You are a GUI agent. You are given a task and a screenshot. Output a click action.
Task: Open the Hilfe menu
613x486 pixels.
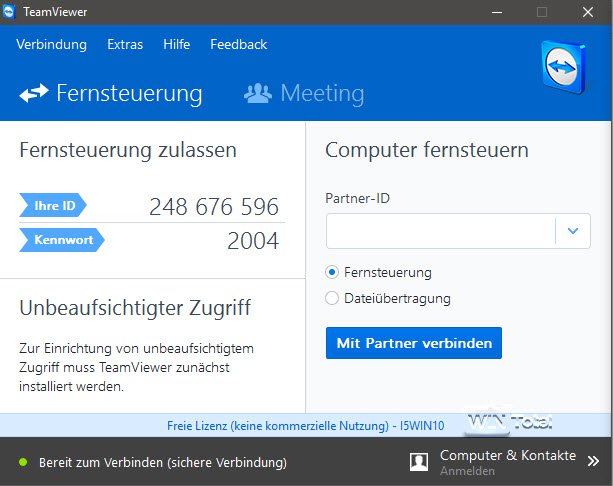click(x=176, y=44)
